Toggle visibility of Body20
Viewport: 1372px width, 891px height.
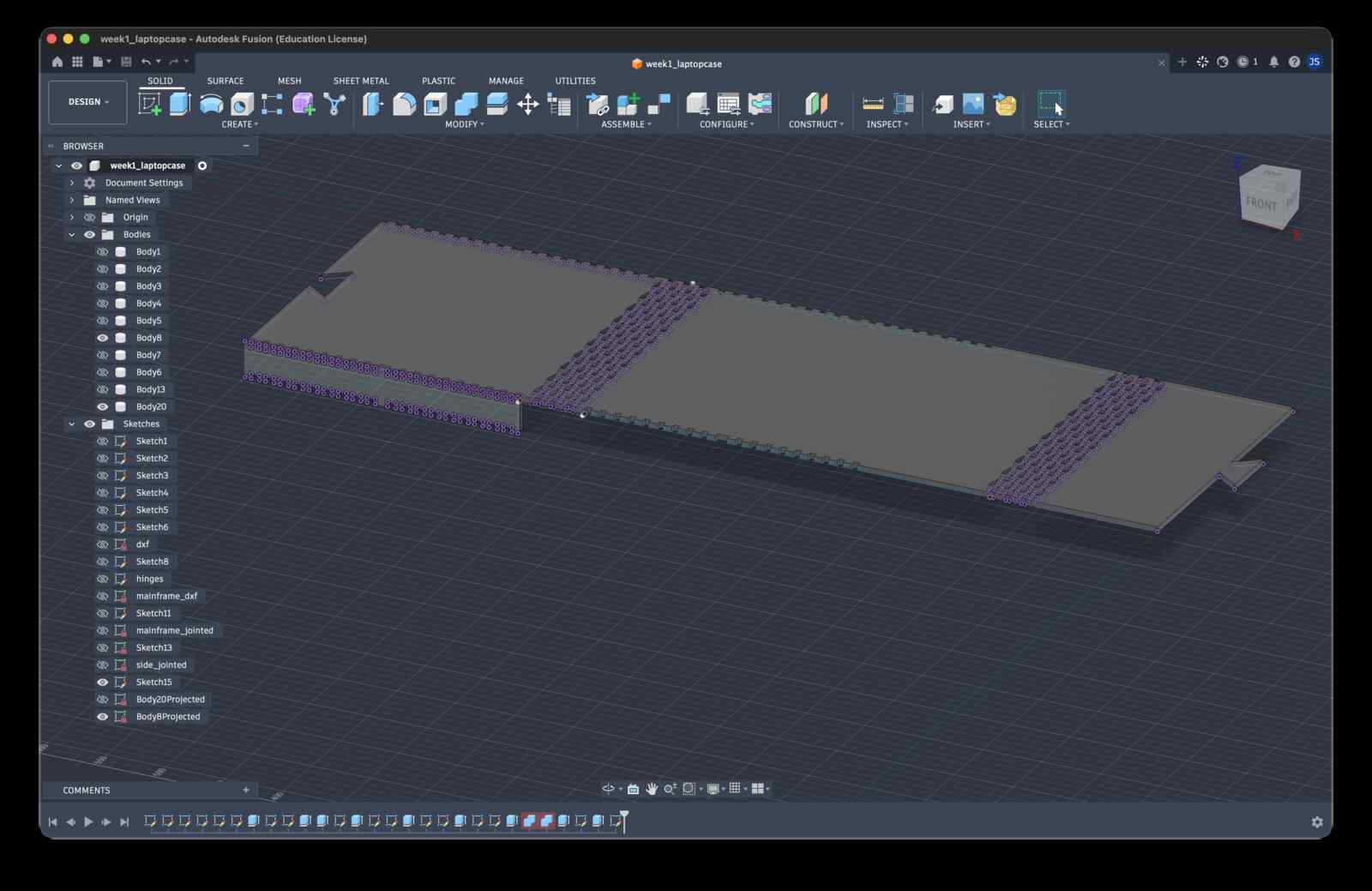coord(102,406)
